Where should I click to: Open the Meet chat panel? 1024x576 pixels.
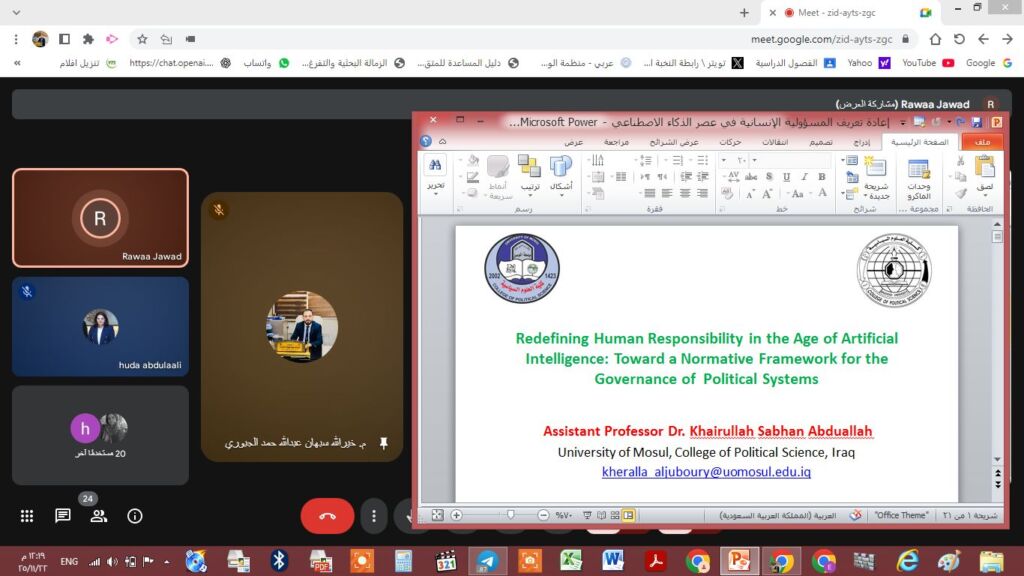point(63,516)
